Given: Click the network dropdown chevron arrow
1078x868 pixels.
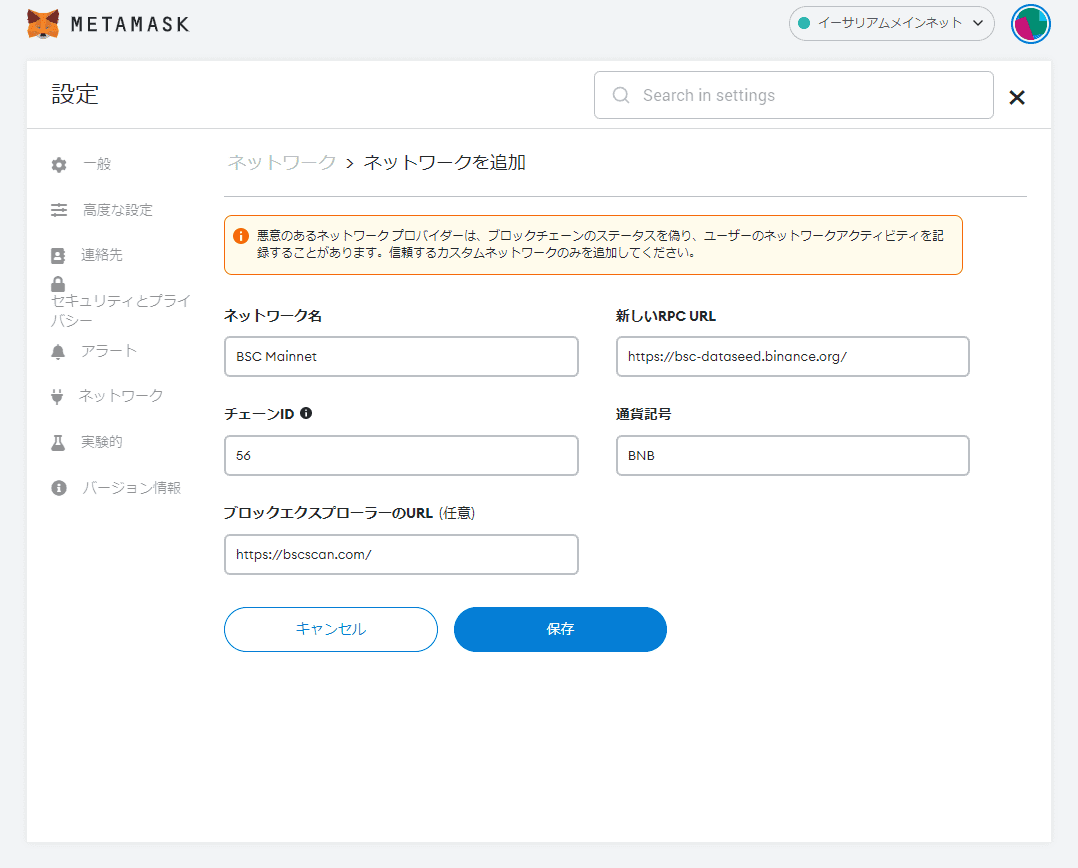Looking at the screenshot, I should pos(978,23).
